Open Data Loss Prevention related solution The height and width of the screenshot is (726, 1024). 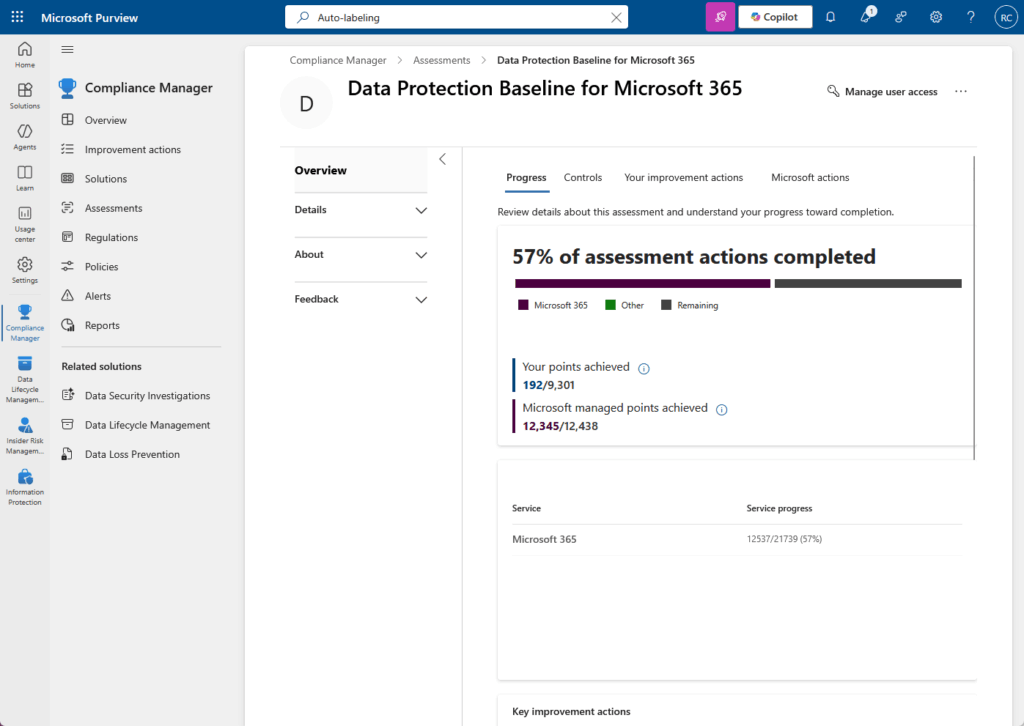(132, 454)
